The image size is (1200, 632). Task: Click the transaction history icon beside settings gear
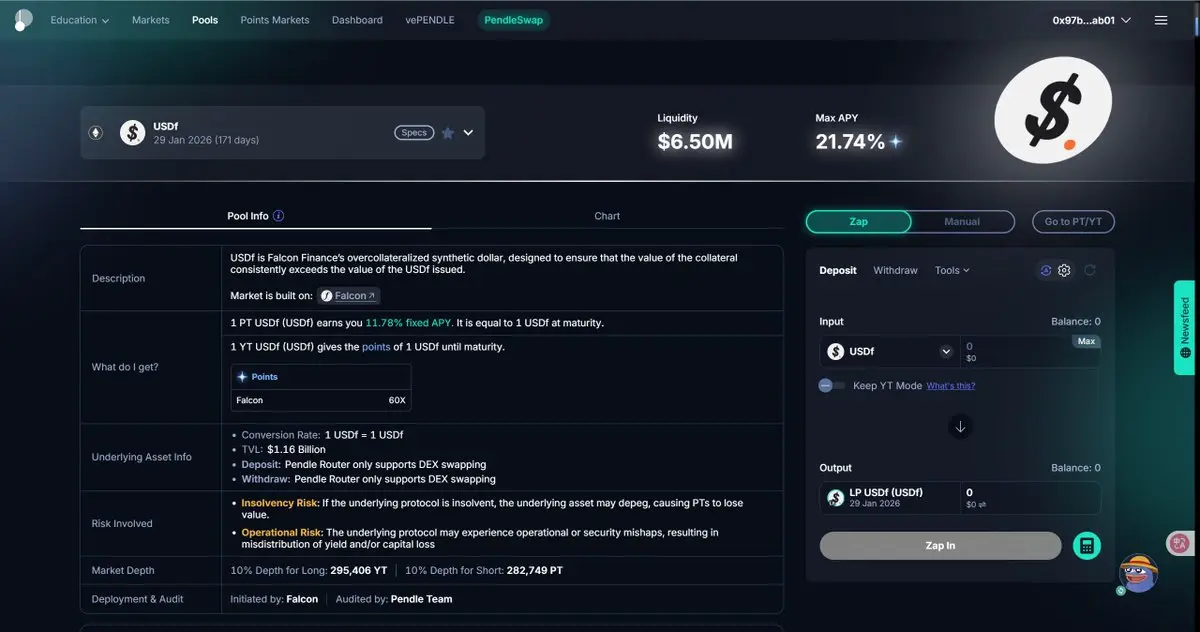[x=1046, y=270]
